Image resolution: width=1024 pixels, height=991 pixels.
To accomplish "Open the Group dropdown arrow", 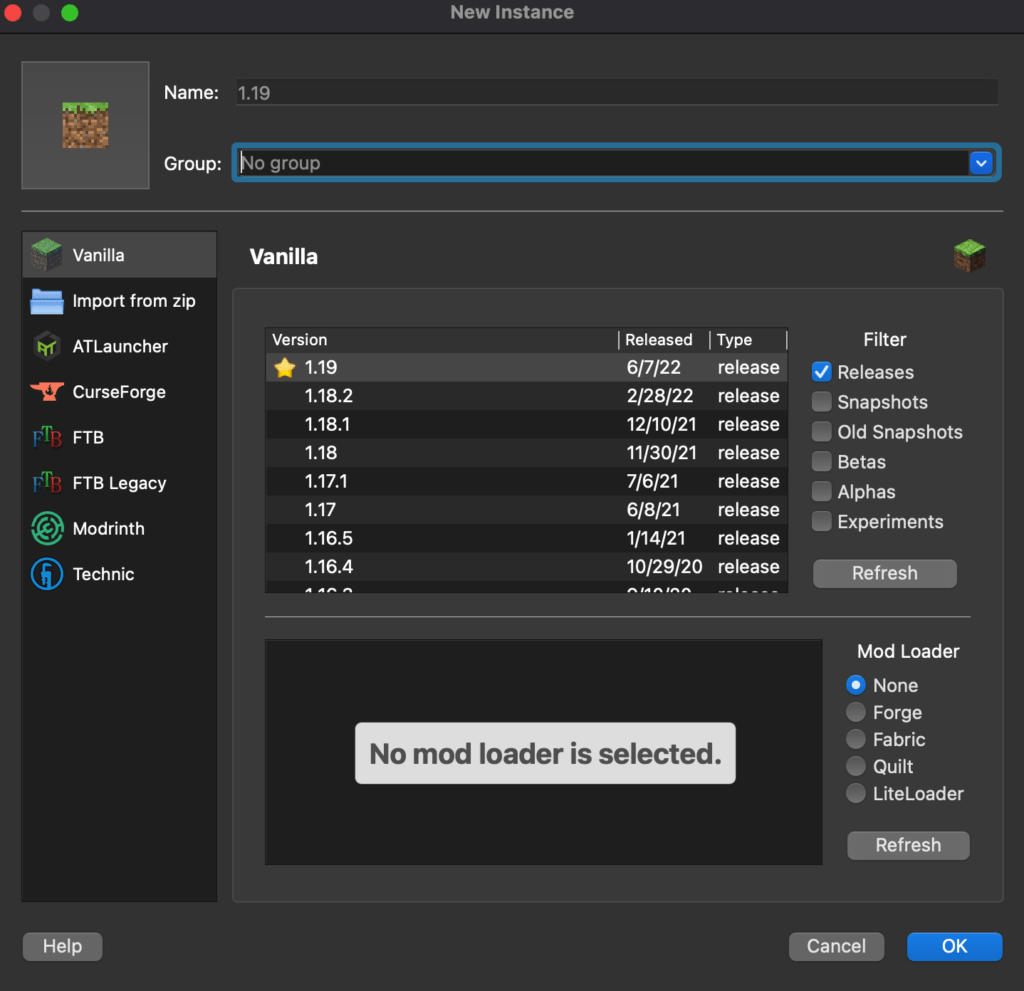I will pyautogui.click(x=981, y=163).
